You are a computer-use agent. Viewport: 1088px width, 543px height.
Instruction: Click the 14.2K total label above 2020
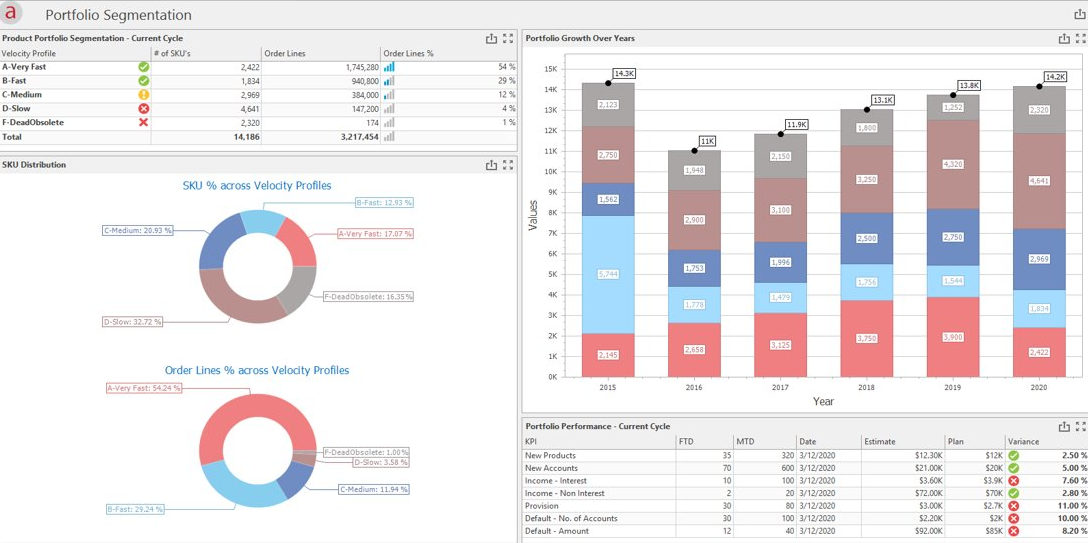click(1055, 77)
